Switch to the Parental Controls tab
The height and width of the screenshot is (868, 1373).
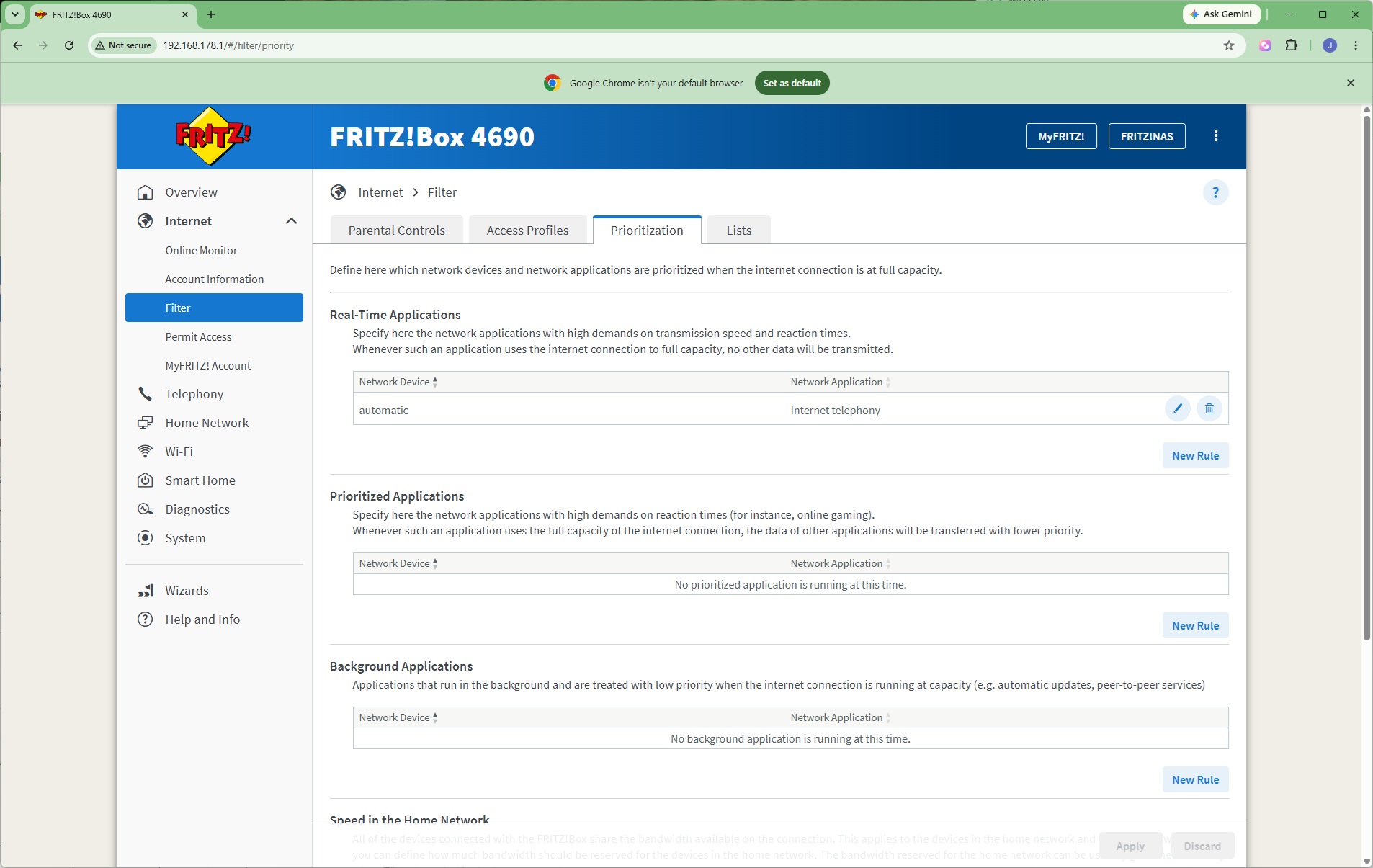(x=397, y=231)
